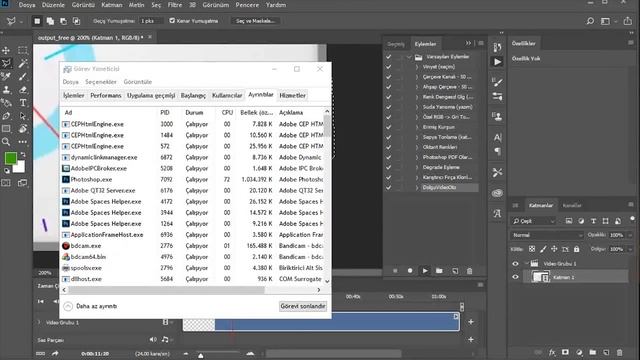Select the Brush tool in toolbox
Image resolution: width=640 pixels, height=360 pixels.
point(23,76)
